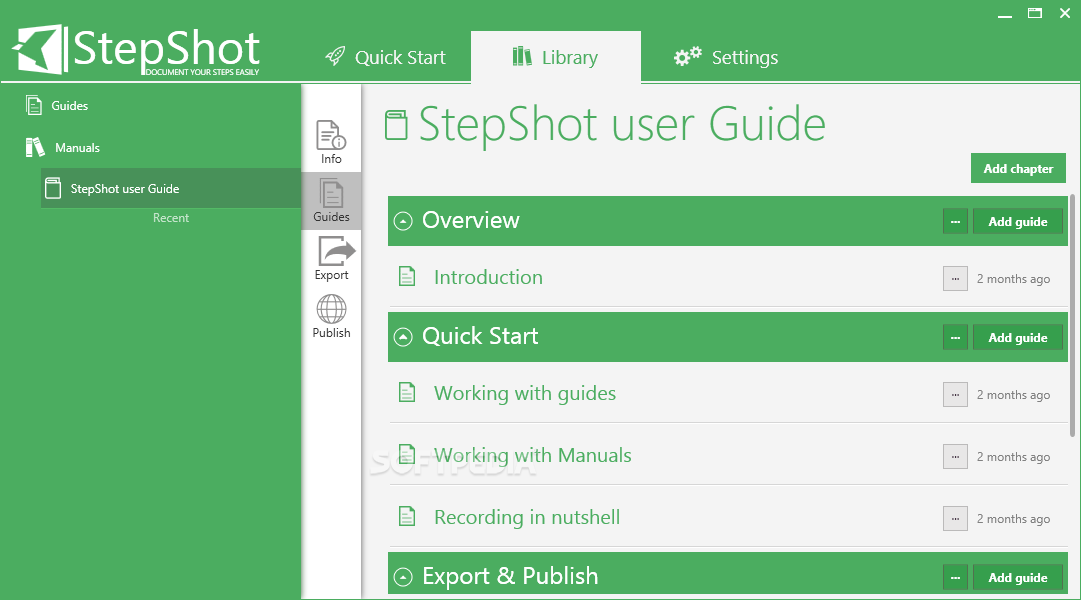Image resolution: width=1081 pixels, height=600 pixels.
Task: Click the book icon beside the page title
Action: (x=396, y=126)
